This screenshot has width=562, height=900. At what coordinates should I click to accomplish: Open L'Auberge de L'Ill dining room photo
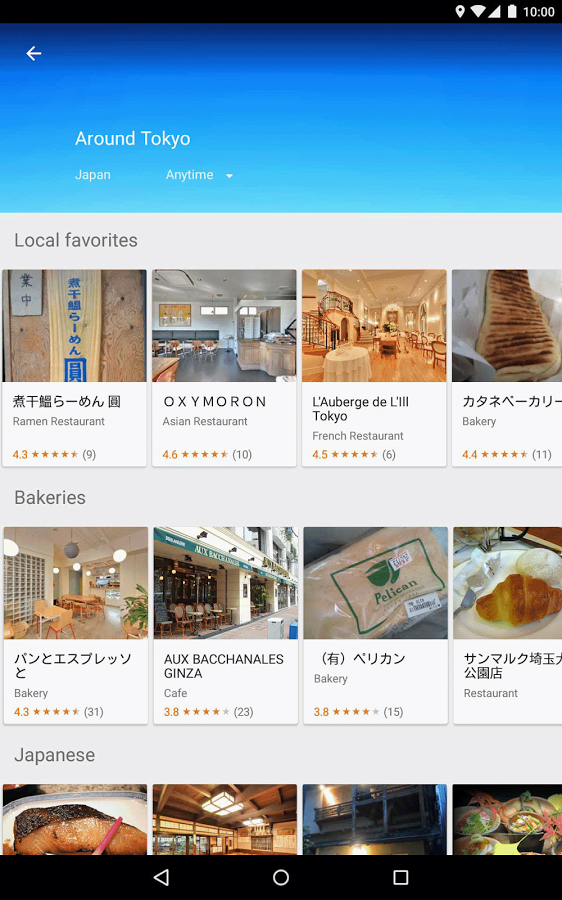pos(374,325)
